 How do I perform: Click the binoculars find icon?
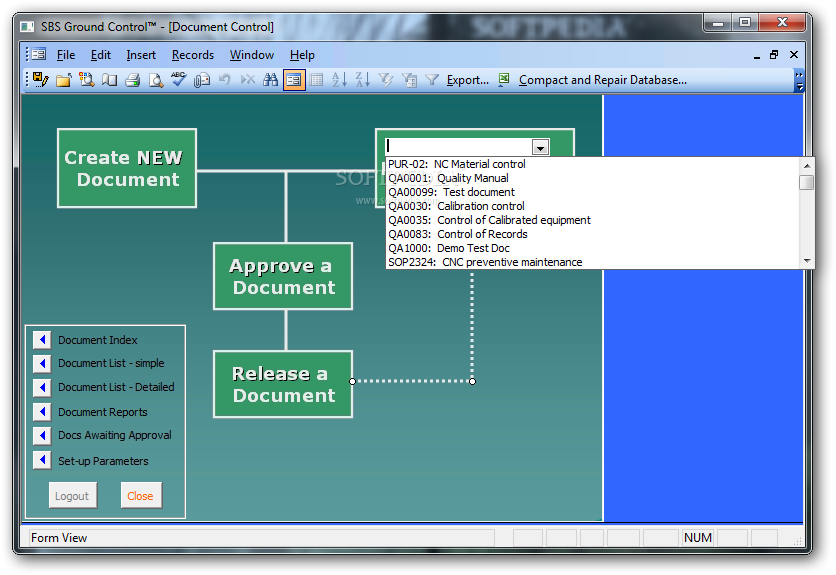(270, 80)
